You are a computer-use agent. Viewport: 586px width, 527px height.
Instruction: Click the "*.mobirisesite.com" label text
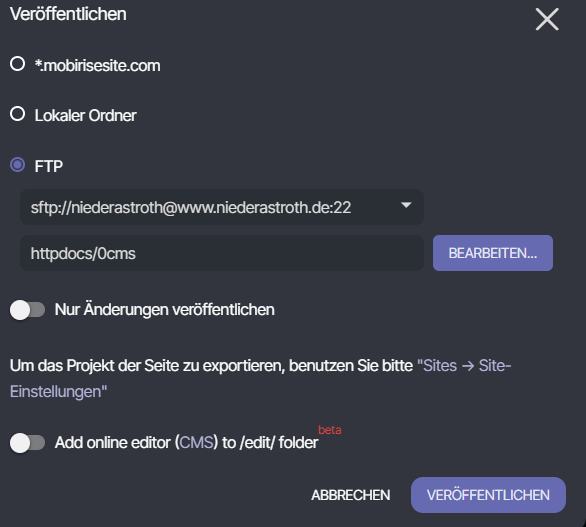98,65
